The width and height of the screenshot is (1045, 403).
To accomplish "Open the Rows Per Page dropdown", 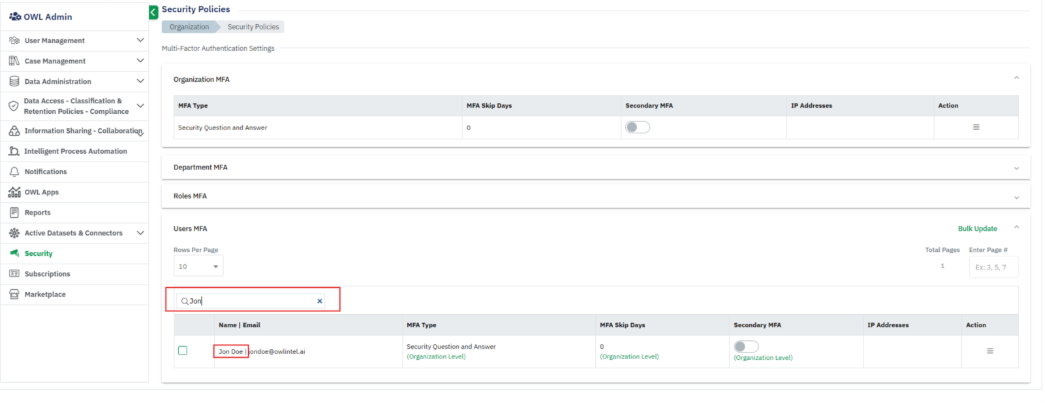I will (198, 267).
